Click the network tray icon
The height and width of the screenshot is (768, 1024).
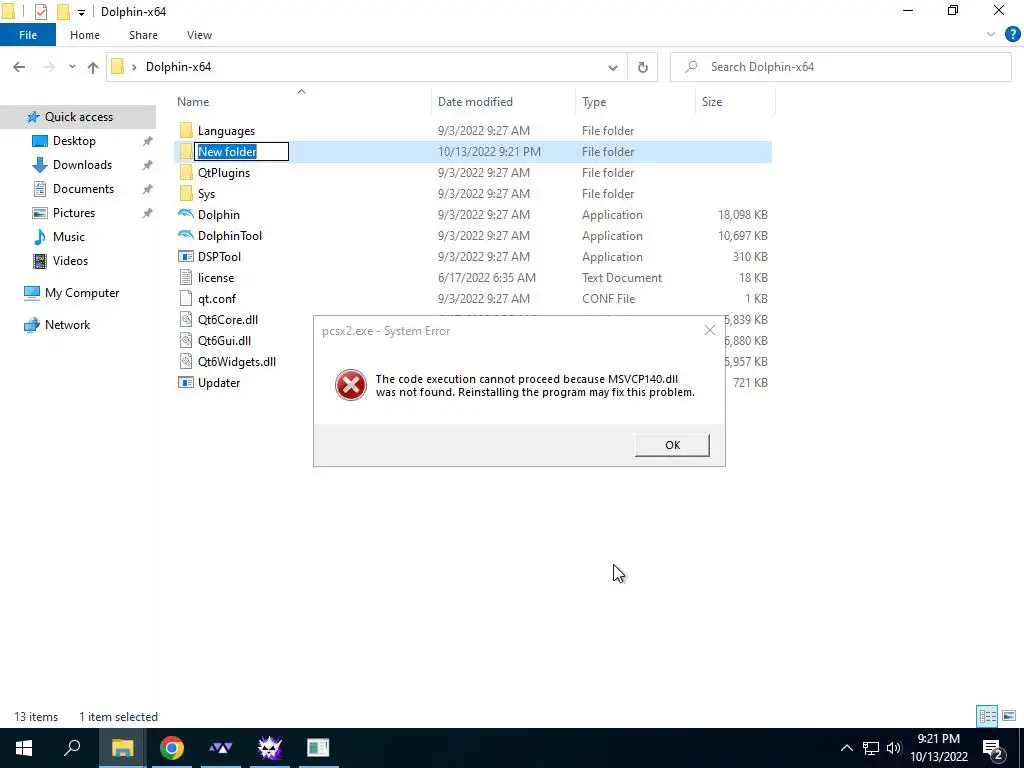point(871,748)
